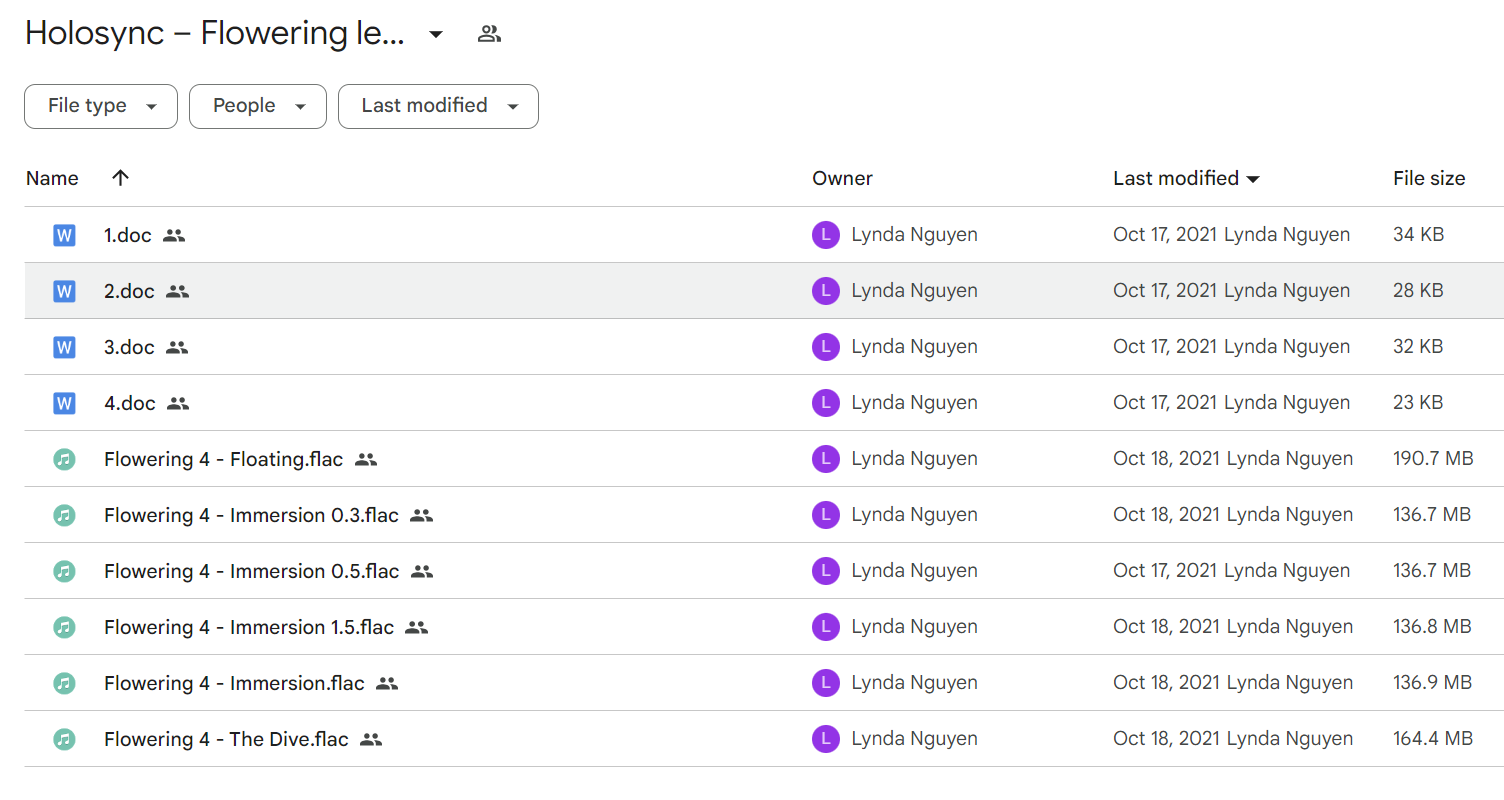
Task: Click the Word icon next to 2.doc
Action: pyautogui.click(x=64, y=292)
